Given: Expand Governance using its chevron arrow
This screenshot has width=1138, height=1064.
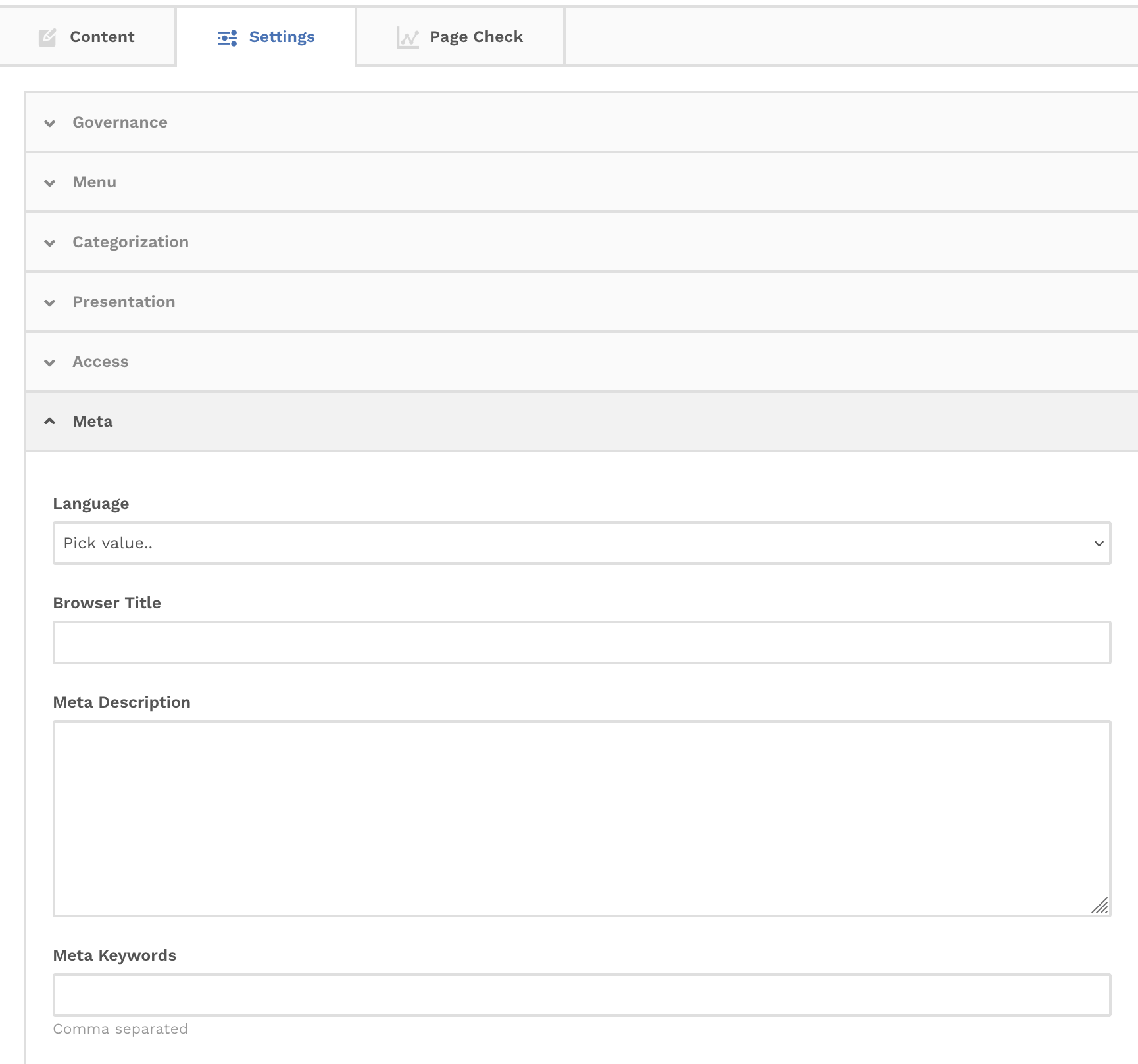Looking at the screenshot, I should [x=50, y=124].
